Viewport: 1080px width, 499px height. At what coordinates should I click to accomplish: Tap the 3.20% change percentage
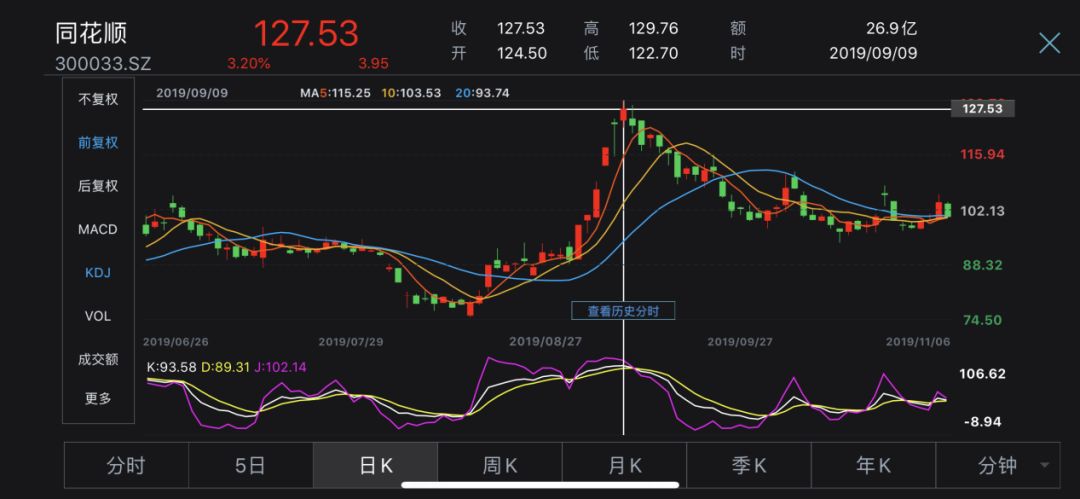click(249, 64)
